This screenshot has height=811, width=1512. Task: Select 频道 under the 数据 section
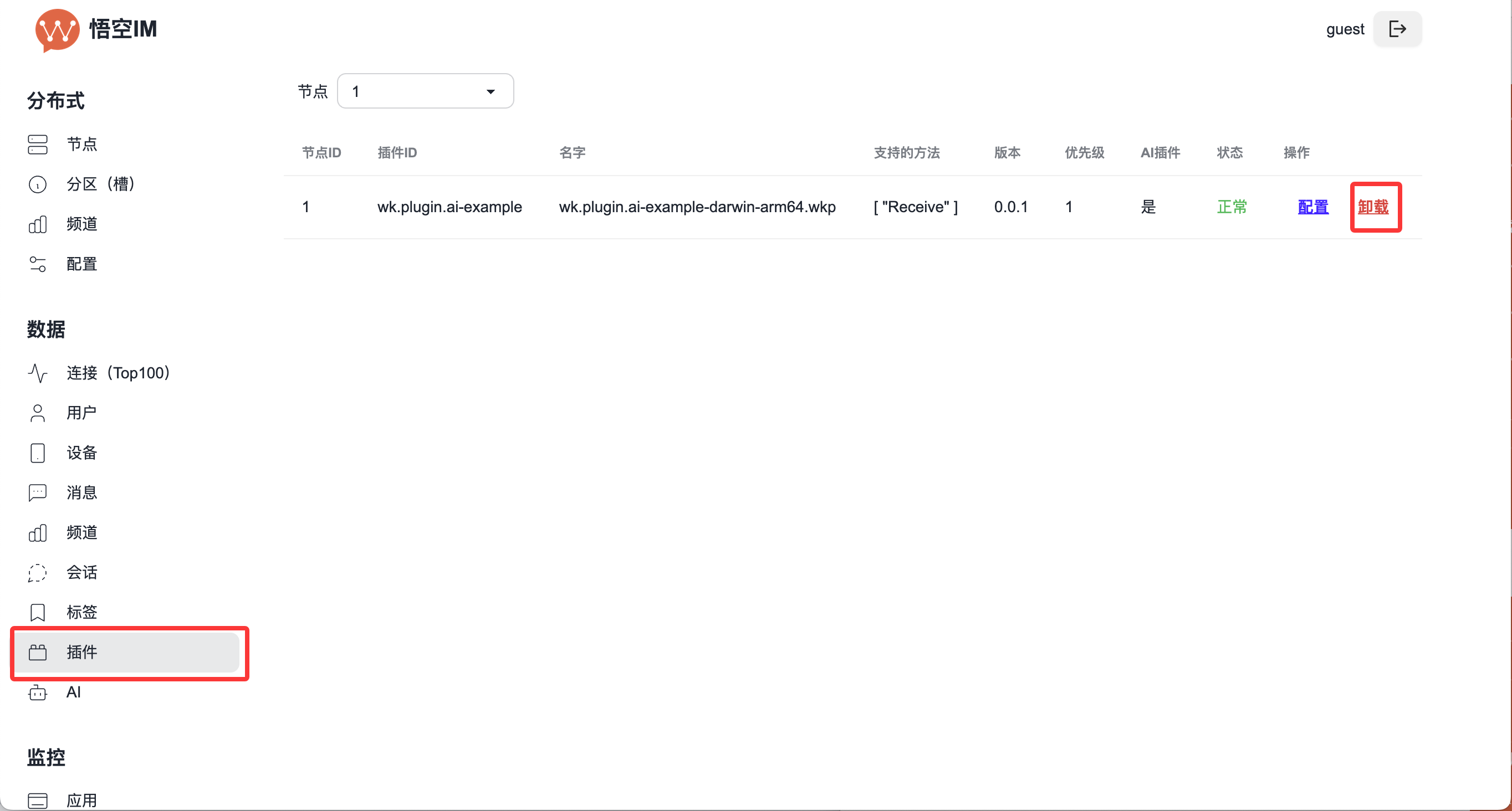click(38, 533)
